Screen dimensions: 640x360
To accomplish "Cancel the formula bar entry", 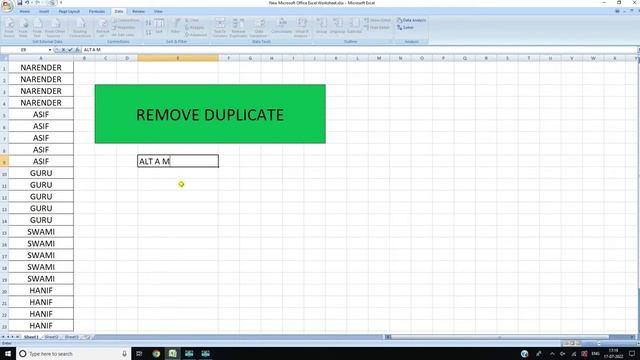I will [x=63, y=50].
